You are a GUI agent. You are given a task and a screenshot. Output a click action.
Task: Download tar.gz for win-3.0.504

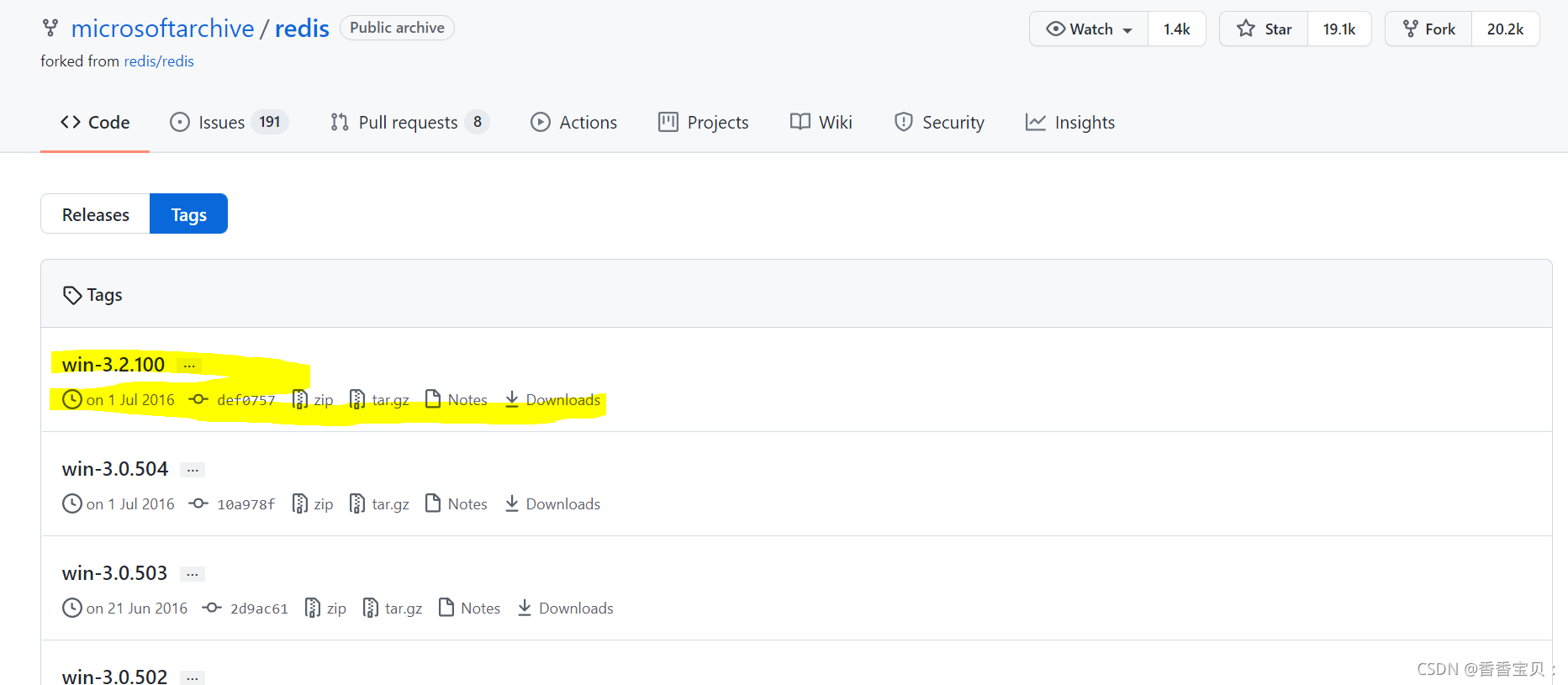tap(379, 503)
